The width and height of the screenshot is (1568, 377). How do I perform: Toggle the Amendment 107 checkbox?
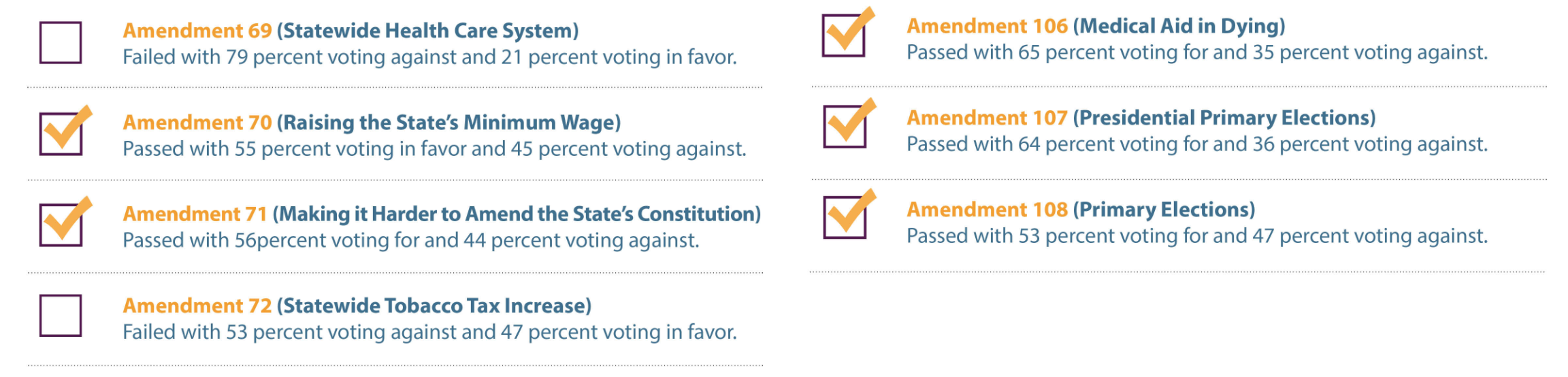(x=845, y=127)
